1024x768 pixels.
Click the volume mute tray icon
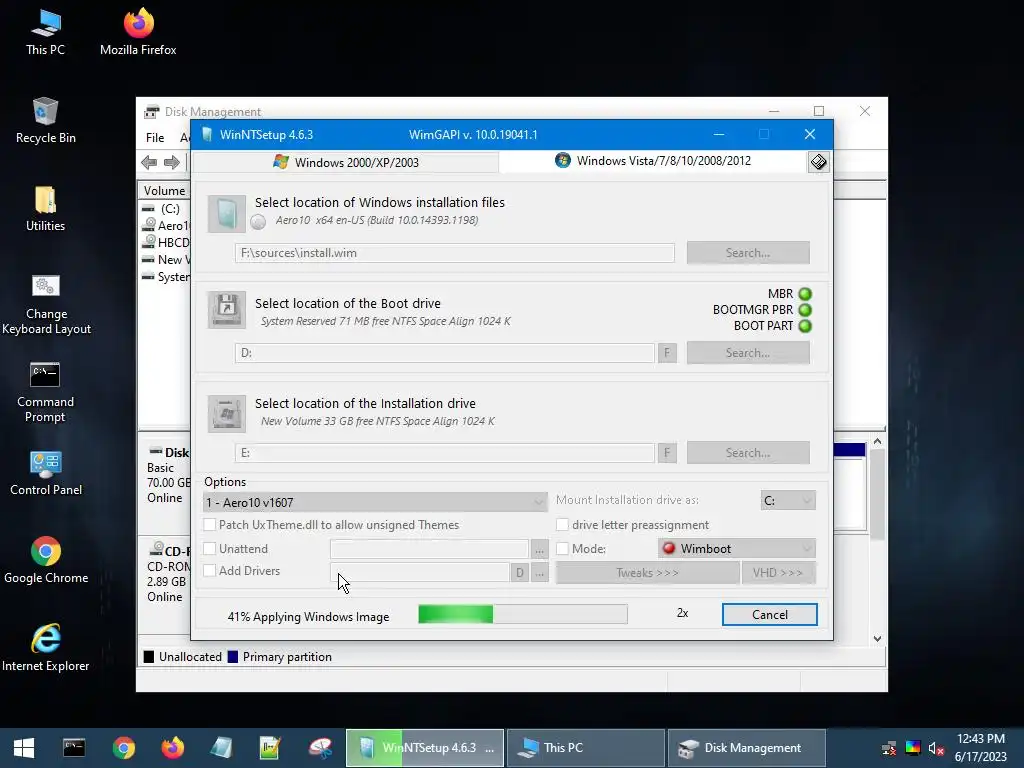[x=936, y=748]
